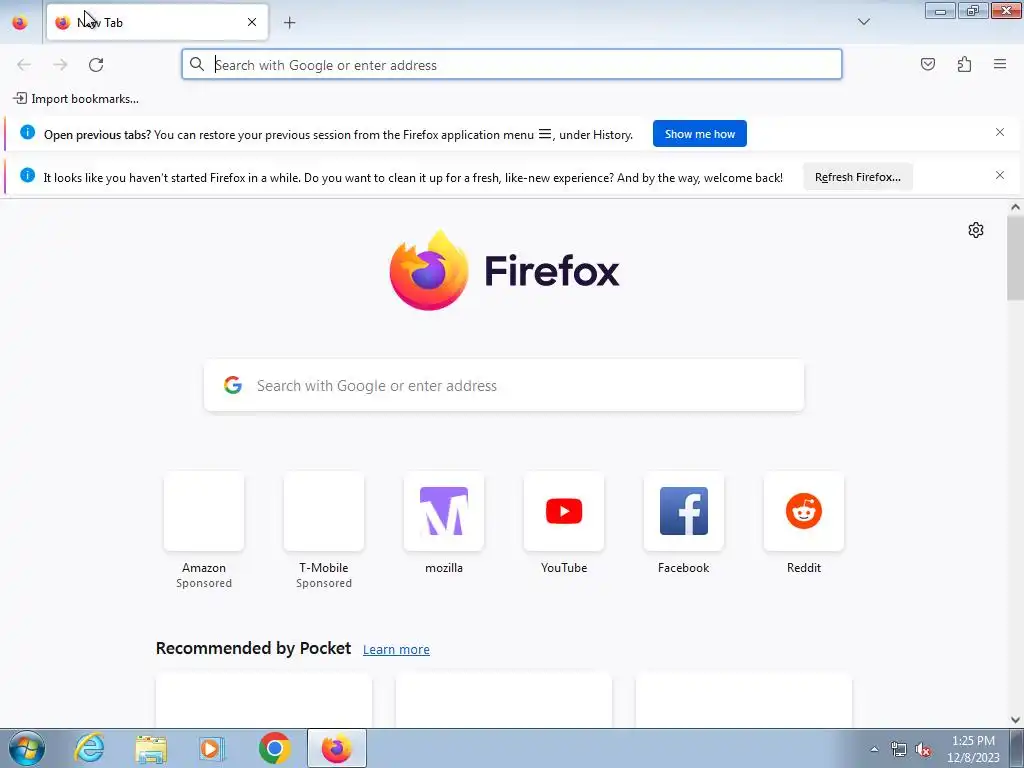Screen dimensions: 1024x768
Task: Open the Windows Start menu
Action: [26, 748]
